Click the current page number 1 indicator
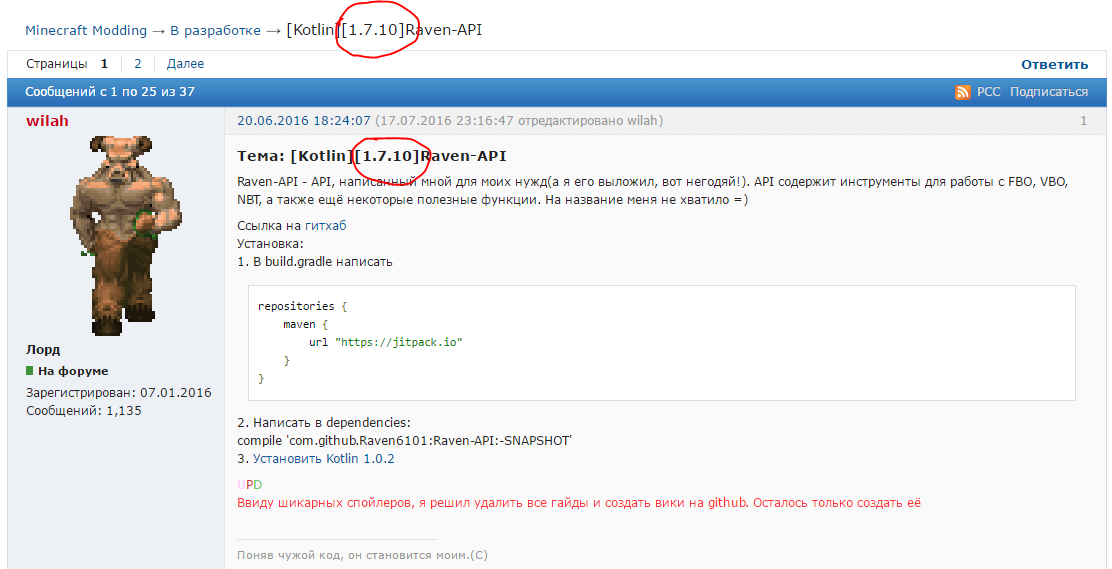The image size is (1112, 569). [104, 64]
